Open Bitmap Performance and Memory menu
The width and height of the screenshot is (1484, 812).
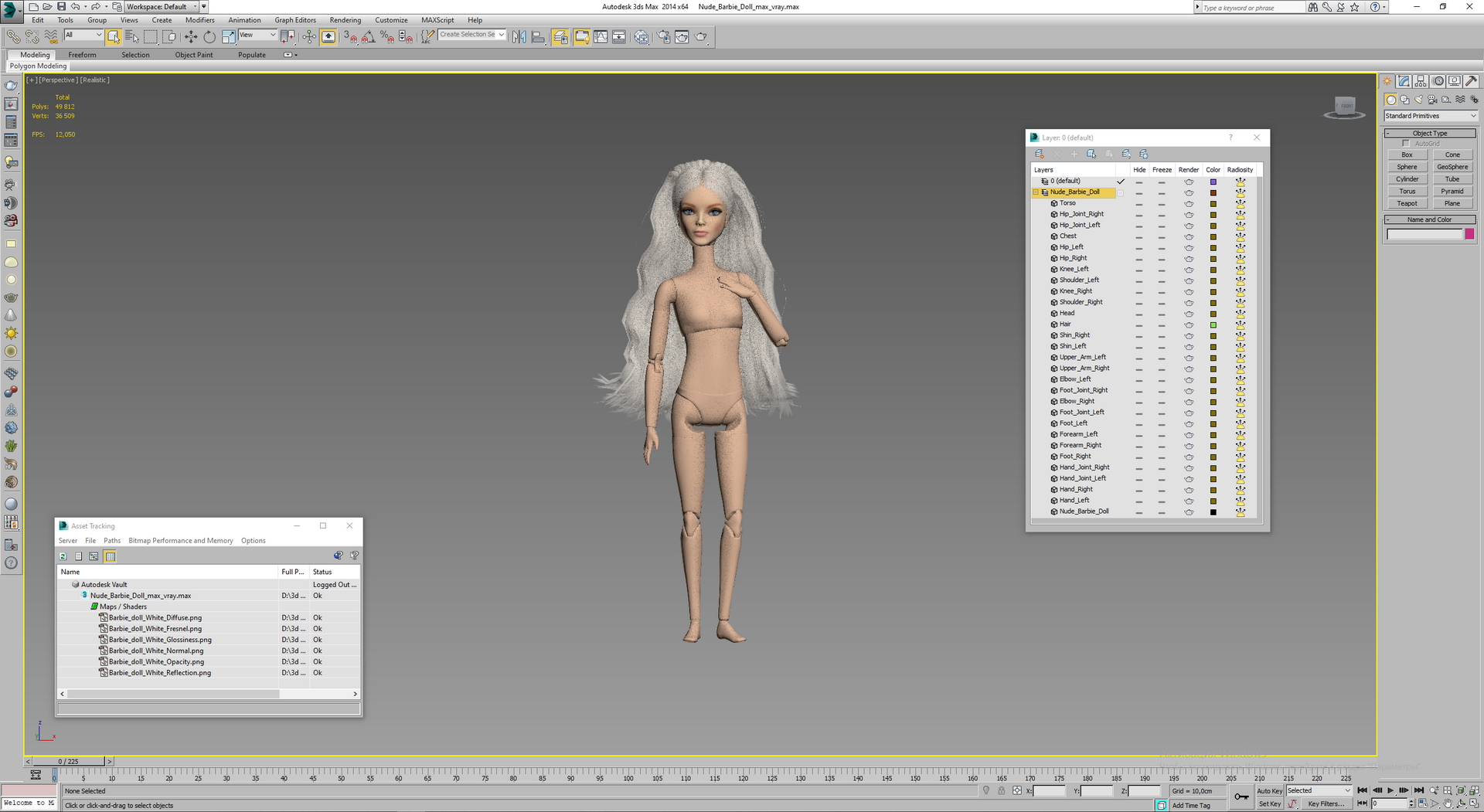tap(181, 541)
